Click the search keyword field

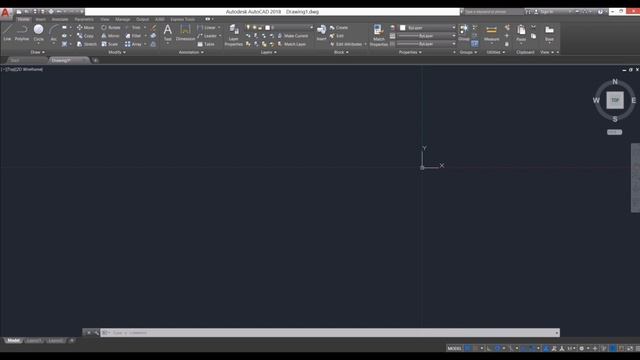click(x=493, y=12)
